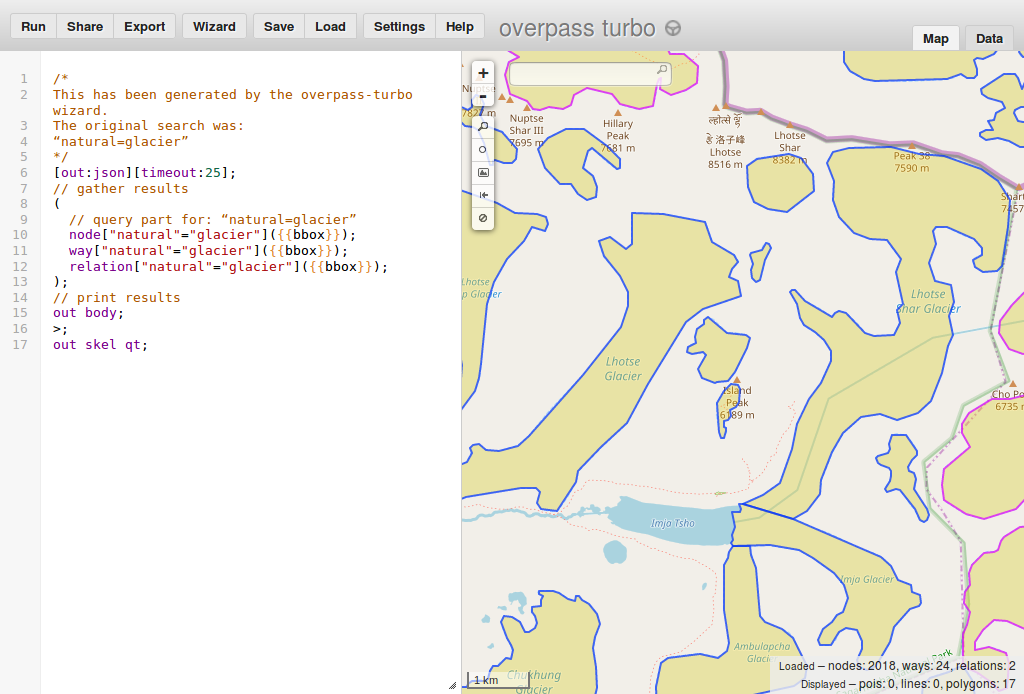The image size is (1024, 694).
Task: Open the Load query dialog
Action: point(330,26)
